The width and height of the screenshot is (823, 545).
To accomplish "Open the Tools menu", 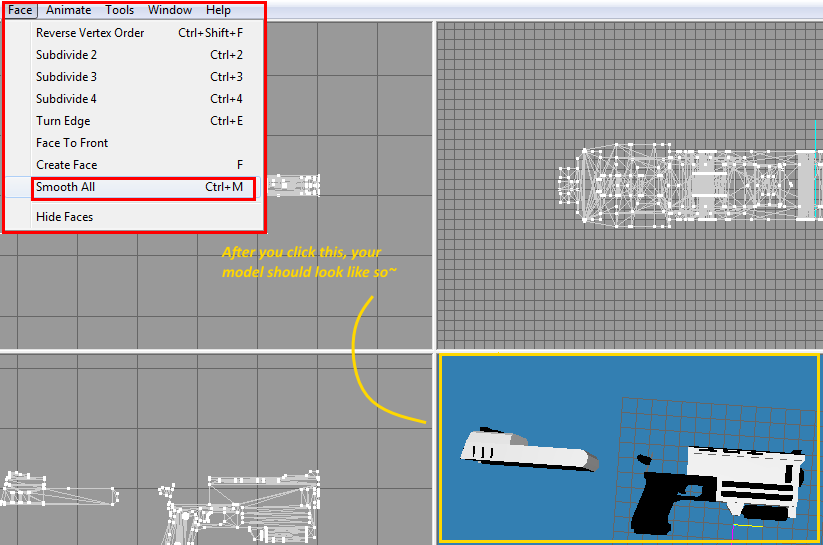I will (x=120, y=10).
